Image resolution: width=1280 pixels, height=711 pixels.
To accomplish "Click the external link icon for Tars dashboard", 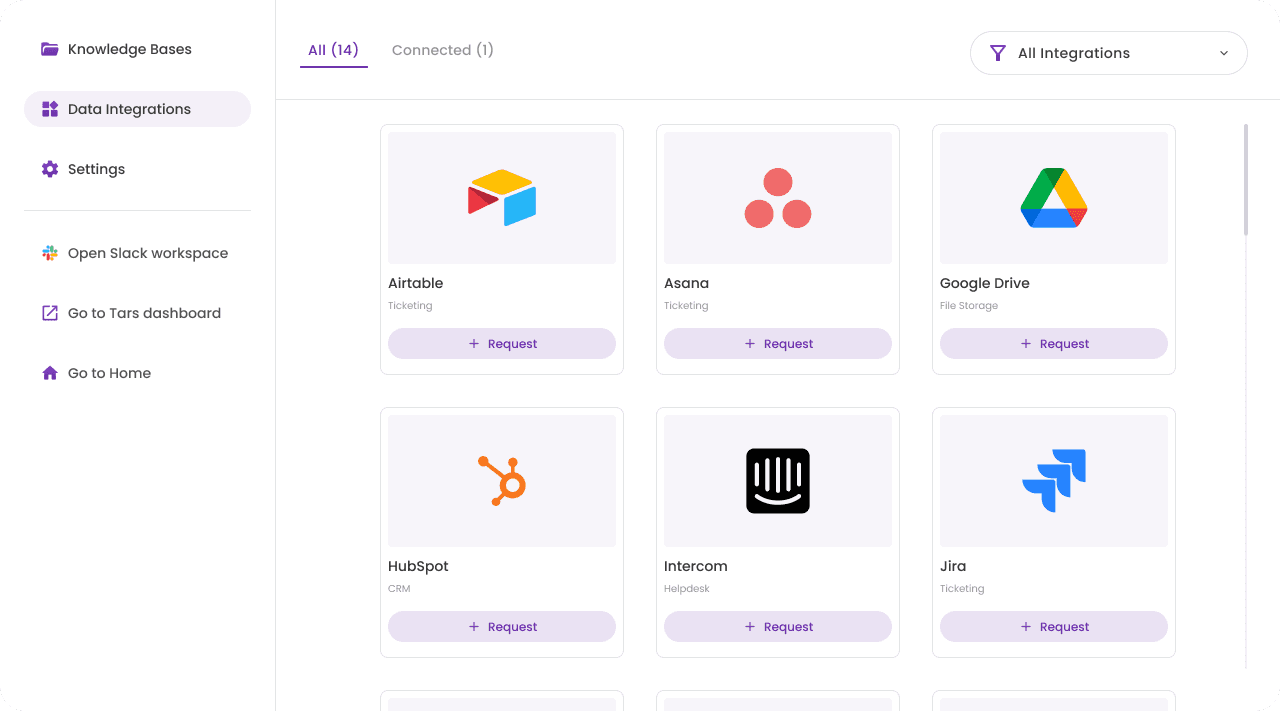I will [50, 313].
